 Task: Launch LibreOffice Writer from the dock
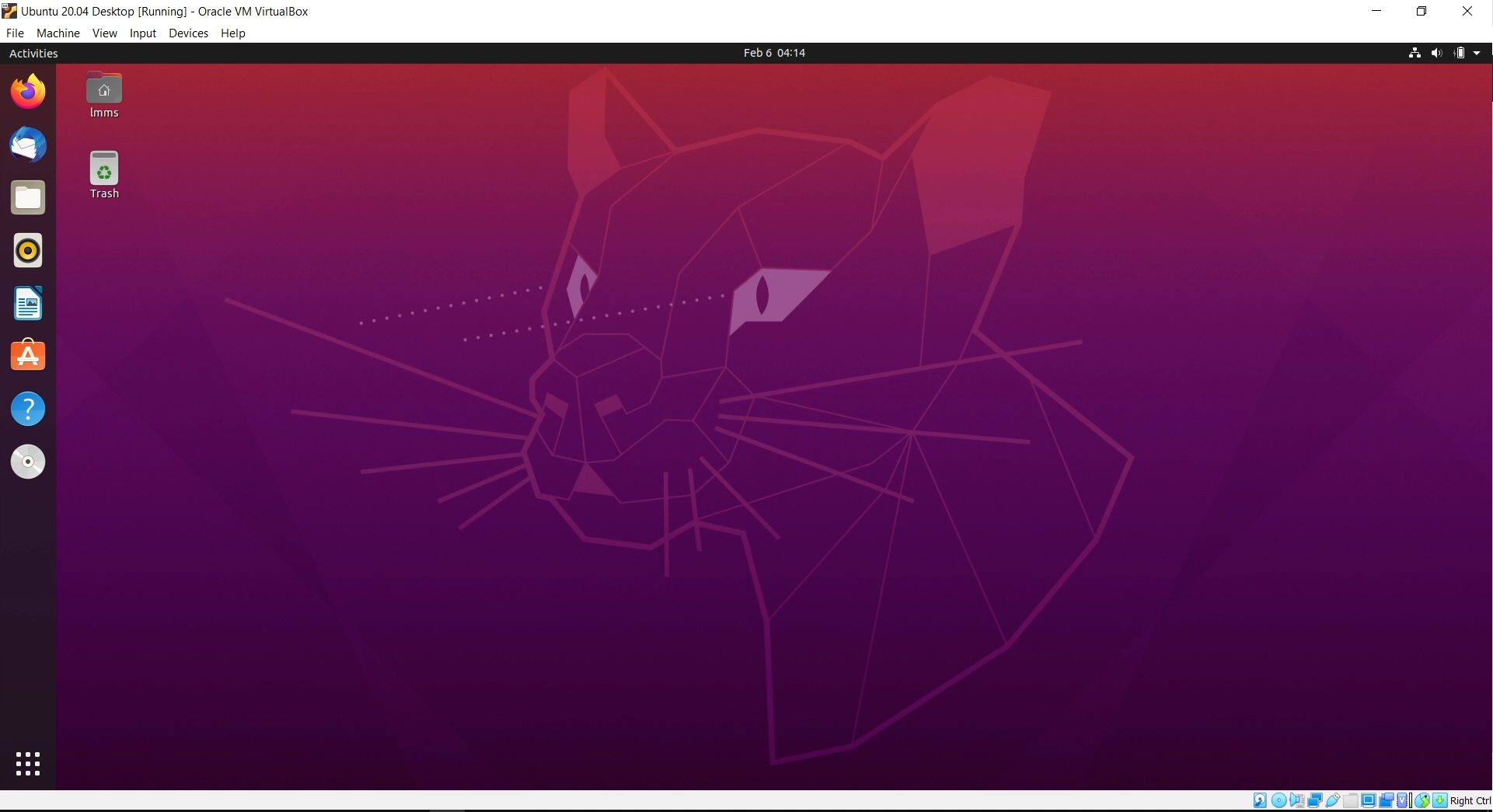(x=28, y=303)
